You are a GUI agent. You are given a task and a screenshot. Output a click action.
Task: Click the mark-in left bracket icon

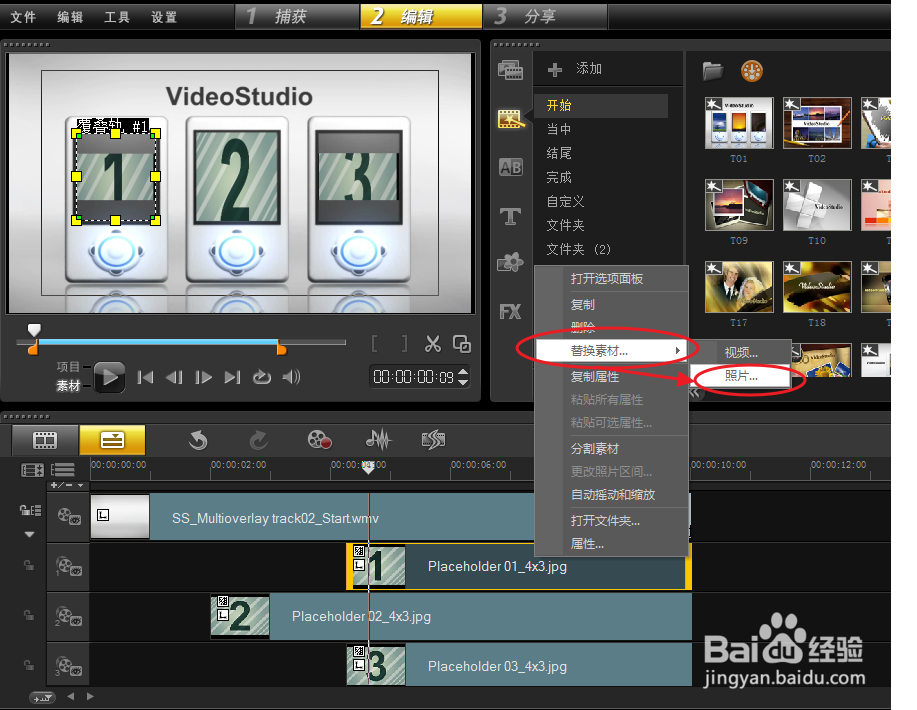[x=374, y=343]
